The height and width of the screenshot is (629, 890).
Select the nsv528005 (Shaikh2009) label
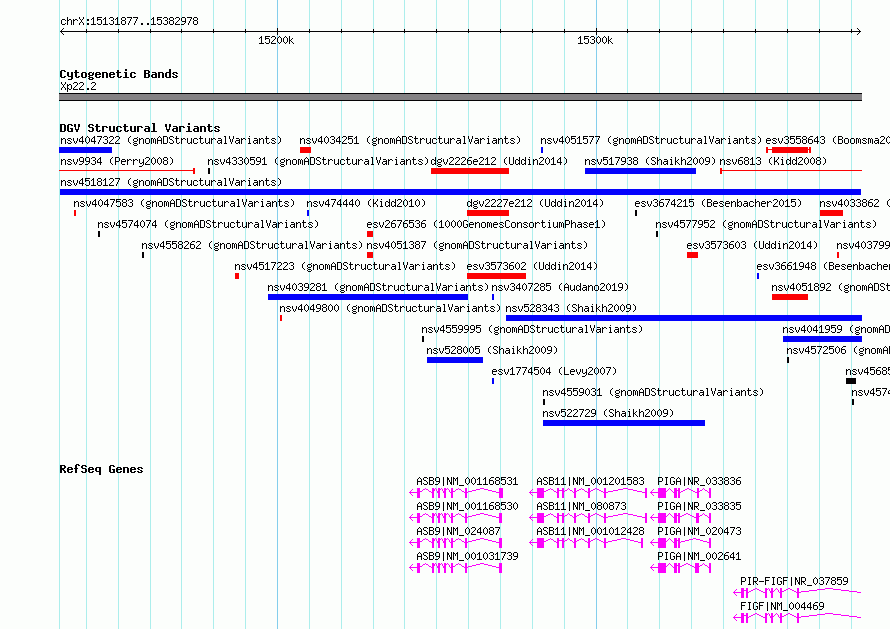point(492,350)
